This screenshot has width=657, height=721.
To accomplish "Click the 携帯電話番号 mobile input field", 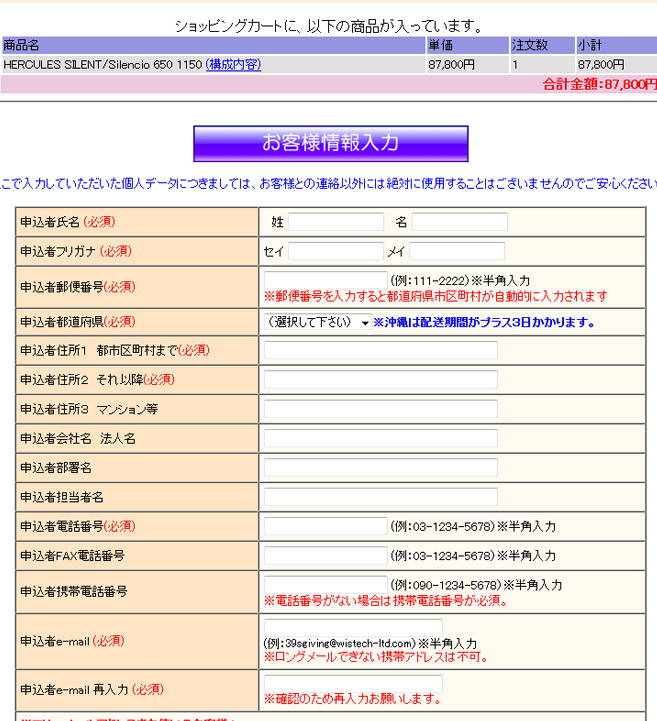I will click(x=326, y=584).
